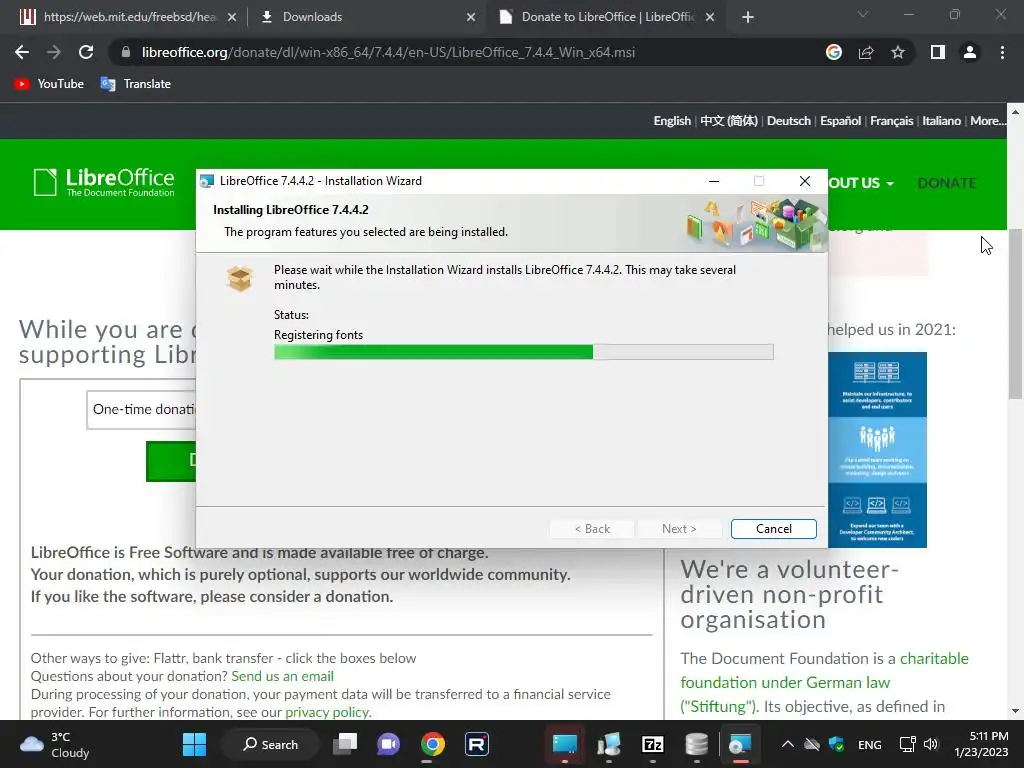Switch site language to Español
1024x768 pixels.
(x=840, y=121)
